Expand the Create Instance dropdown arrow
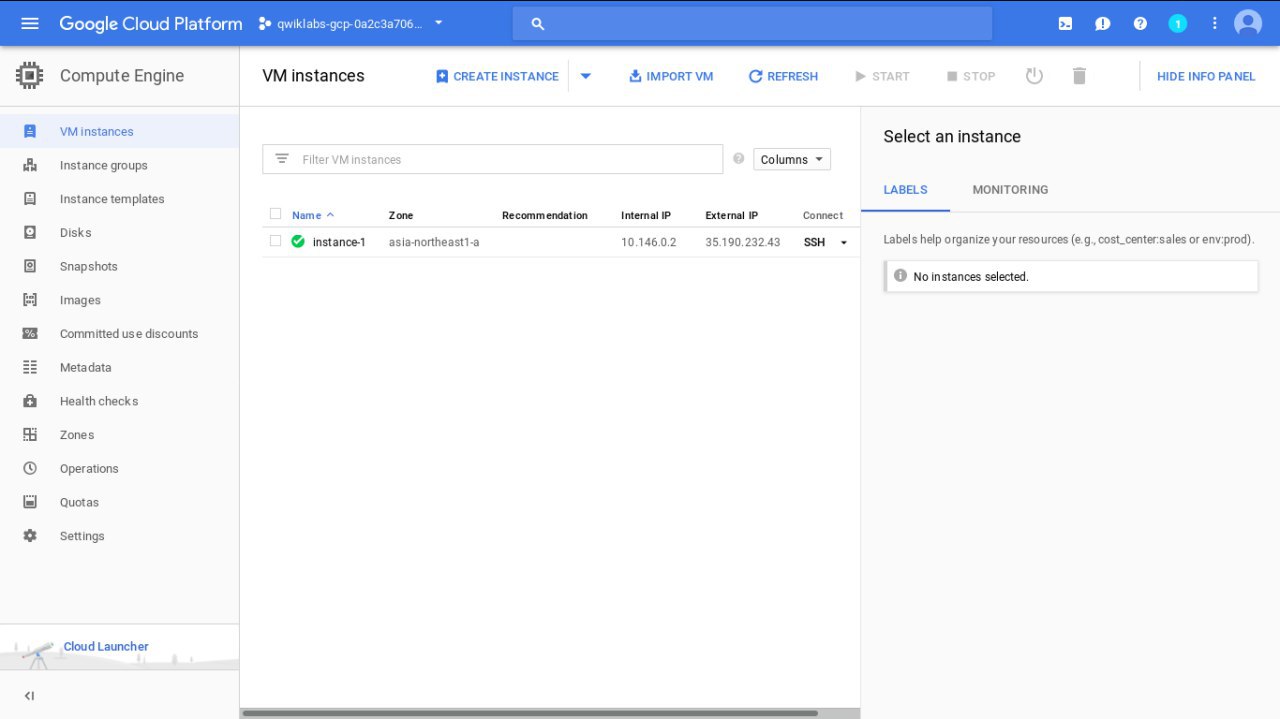 586,76
